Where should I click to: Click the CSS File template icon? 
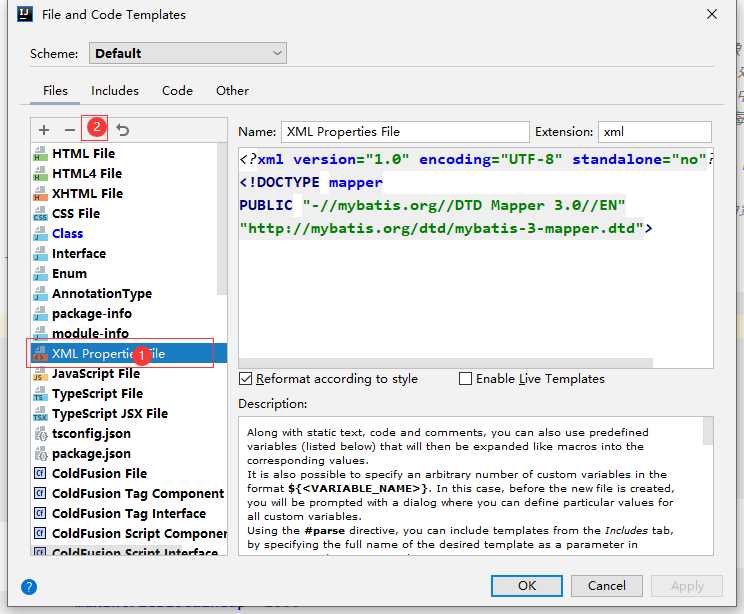click(40, 214)
